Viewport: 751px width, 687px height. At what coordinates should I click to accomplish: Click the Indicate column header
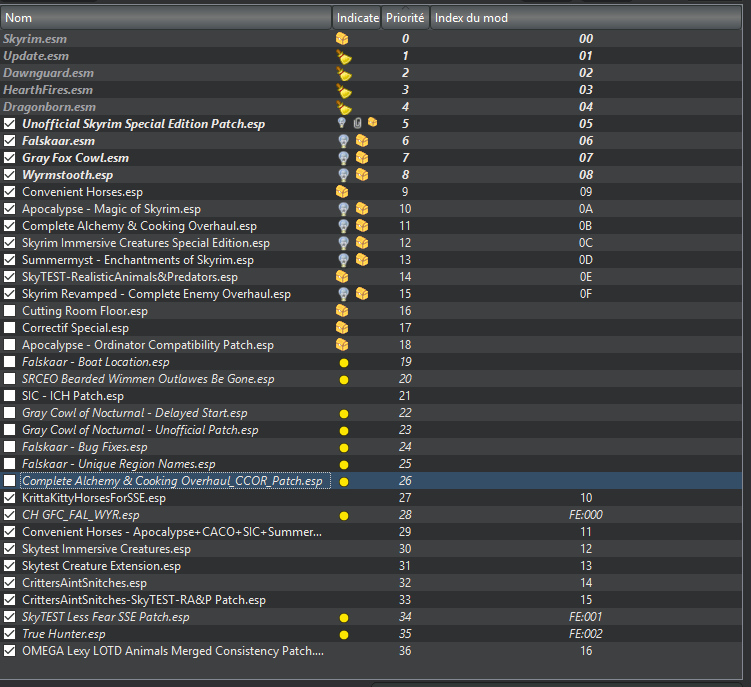(x=357, y=17)
